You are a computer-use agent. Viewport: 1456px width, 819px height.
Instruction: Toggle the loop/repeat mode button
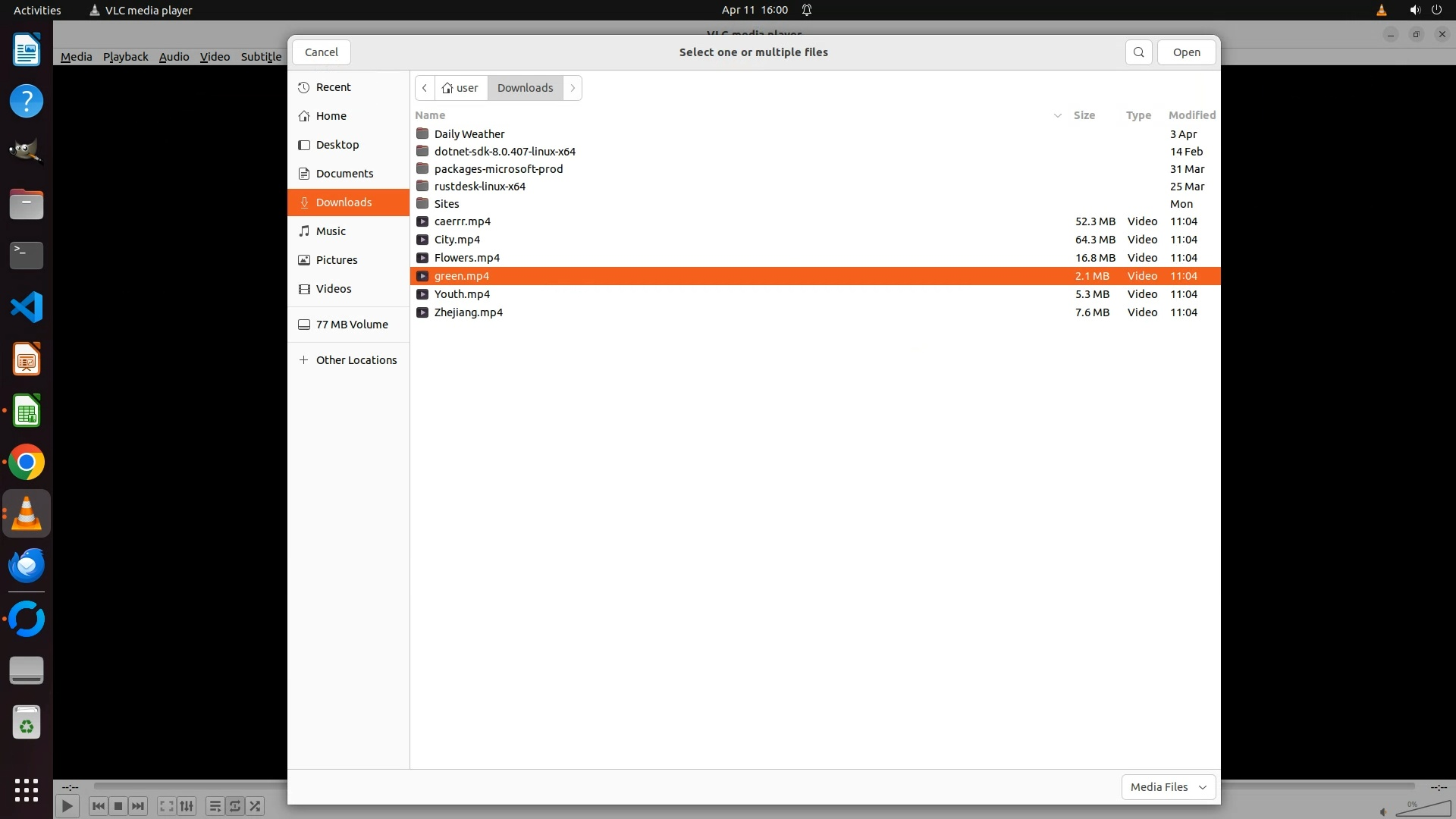point(235,806)
